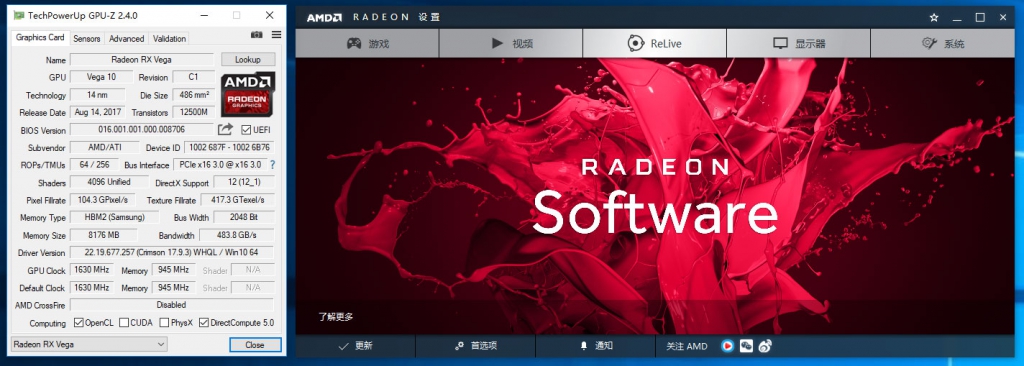Click the AMD Radeon Graphics logo in GPU-Z

click(248, 95)
